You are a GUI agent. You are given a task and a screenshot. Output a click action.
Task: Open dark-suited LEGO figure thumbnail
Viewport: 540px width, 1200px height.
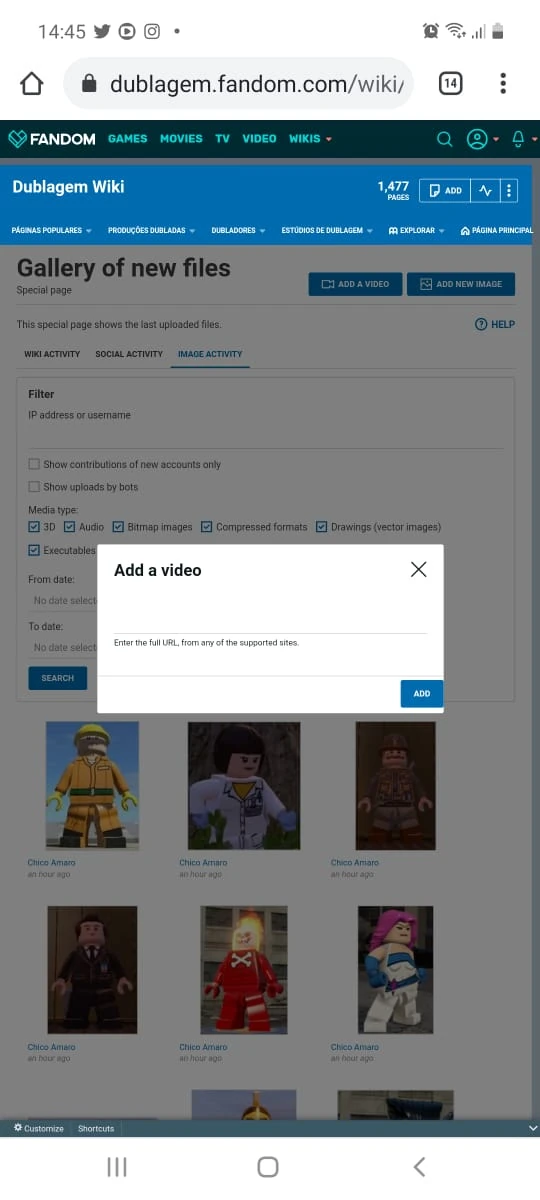(92, 970)
